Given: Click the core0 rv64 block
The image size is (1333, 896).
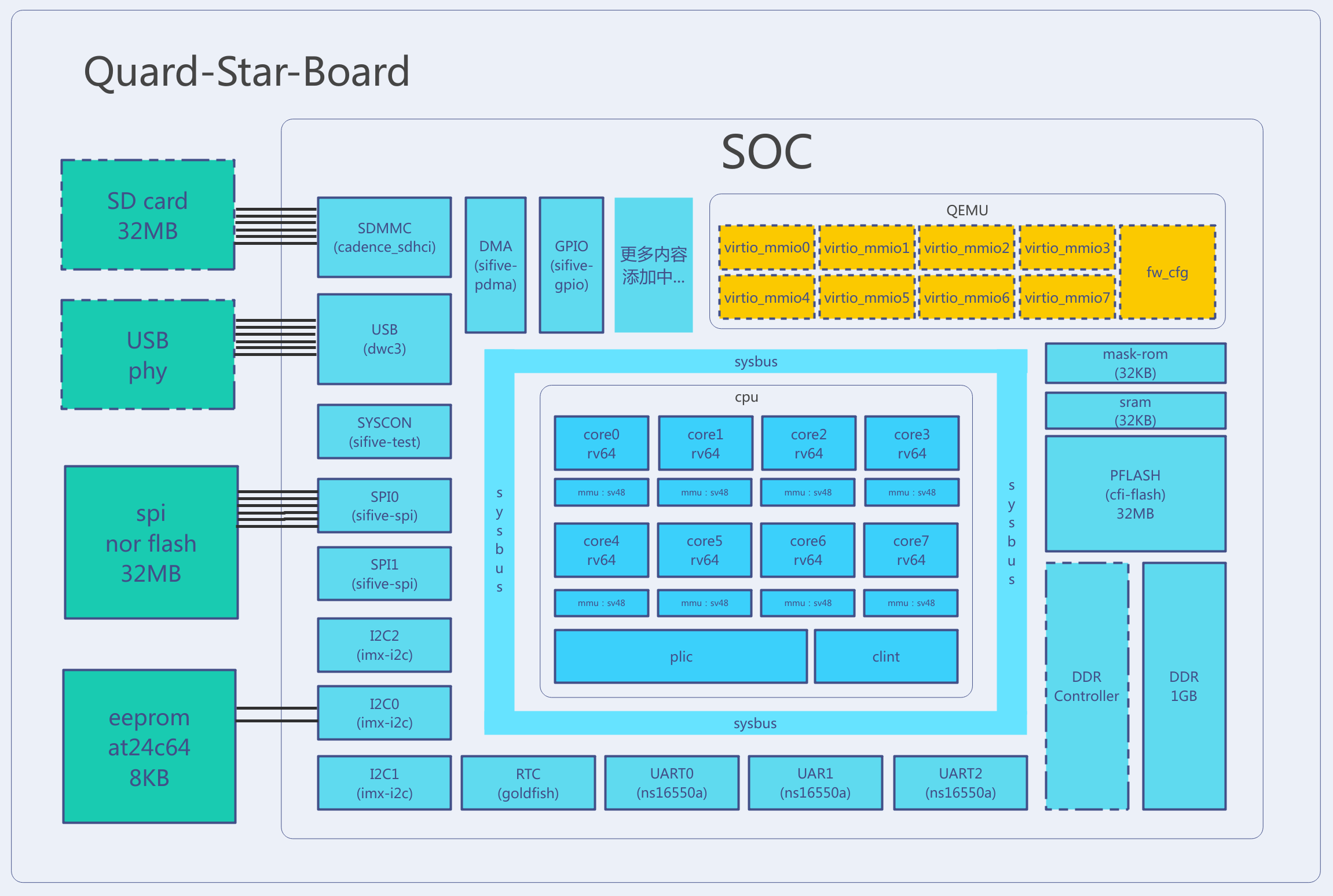Looking at the screenshot, I should point(601,443).
